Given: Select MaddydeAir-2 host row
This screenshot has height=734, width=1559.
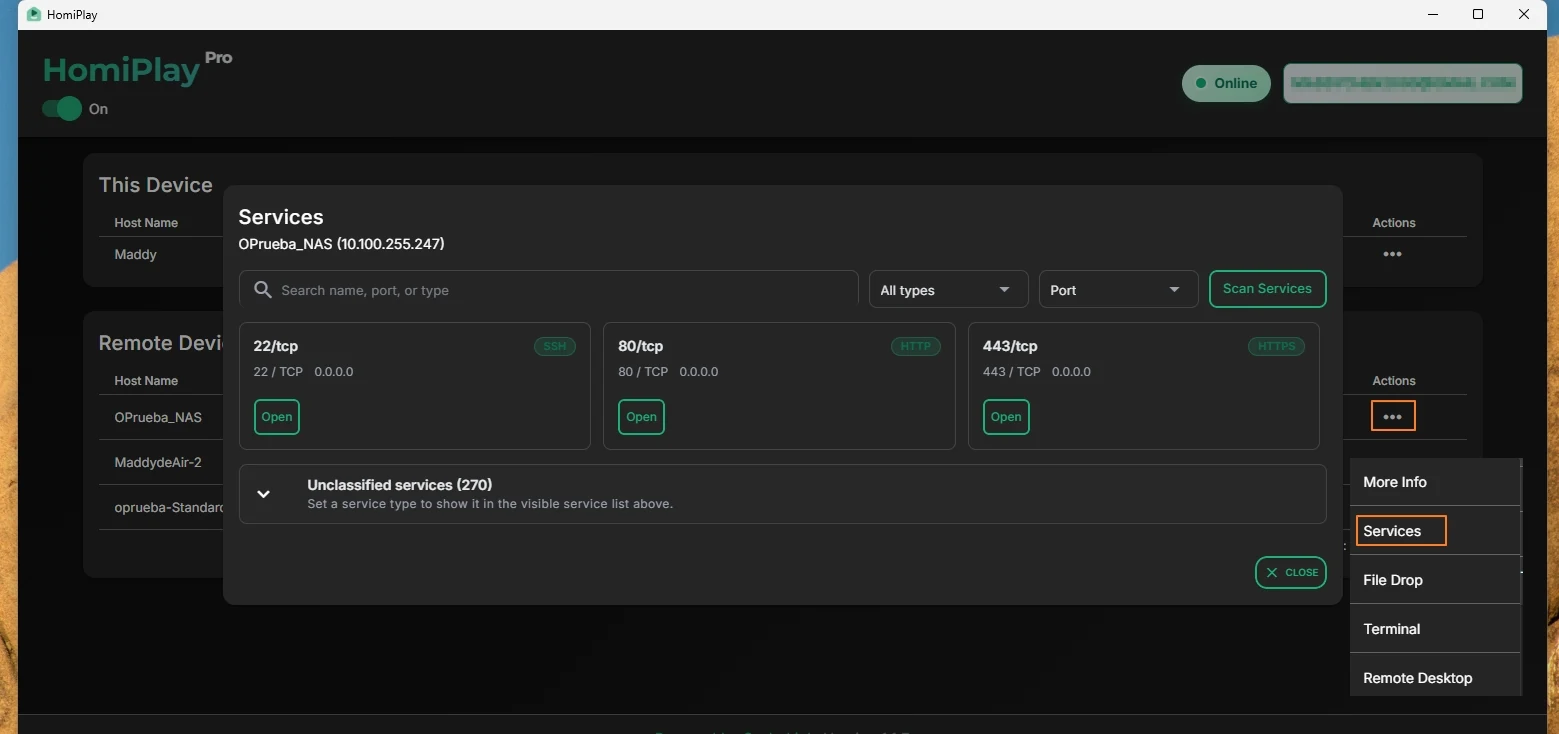Looking at the screenshot, I should (x=158, y=462).
